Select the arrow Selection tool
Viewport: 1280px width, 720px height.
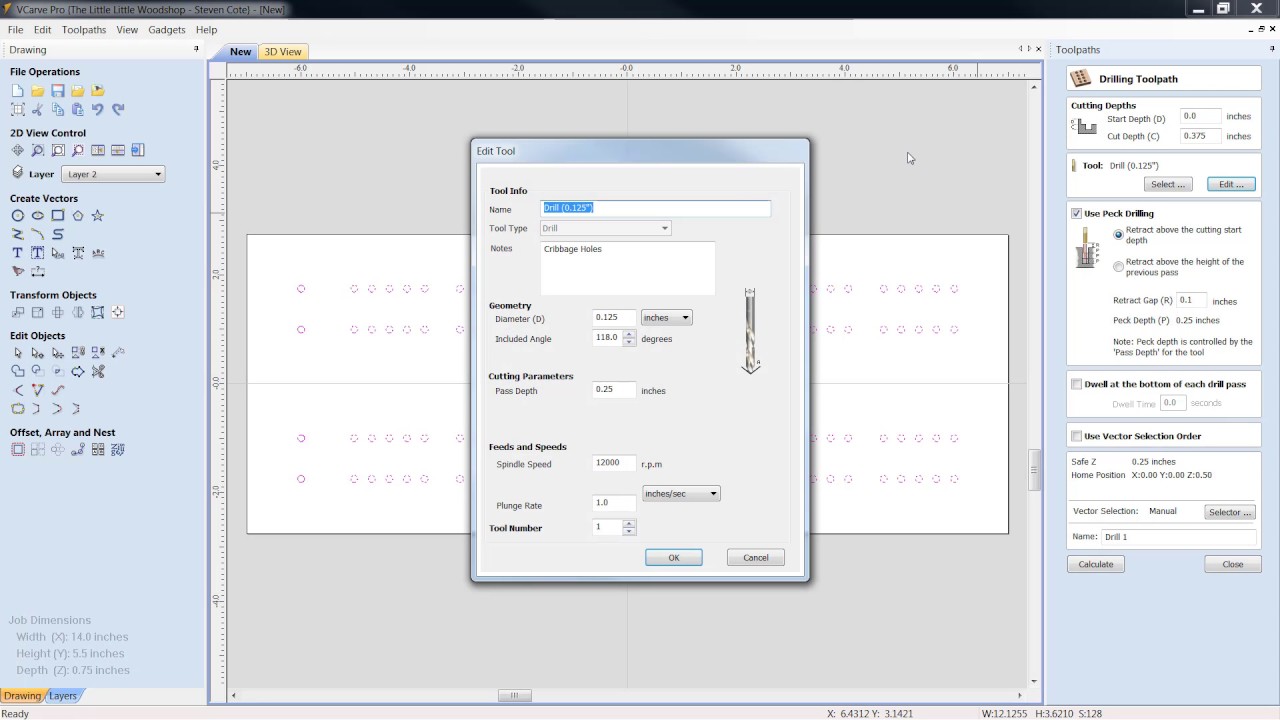17,353
